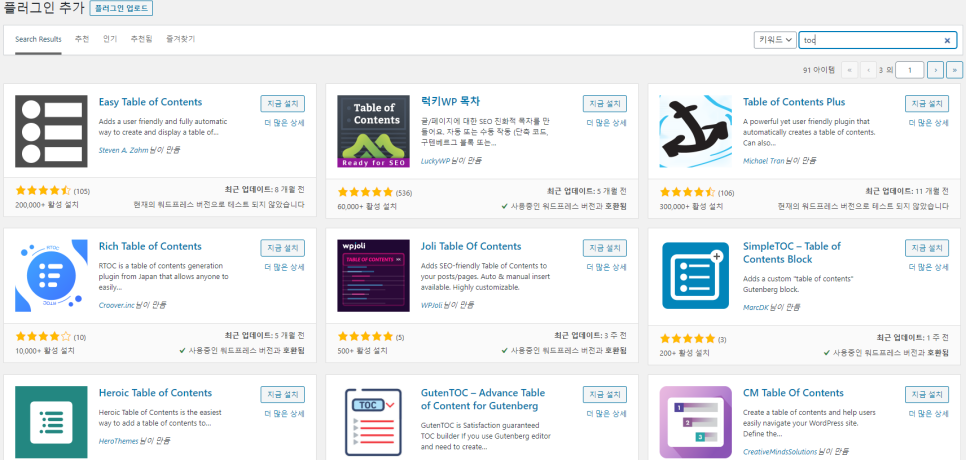Visit author LuckyWP link

tap(436, 161)
